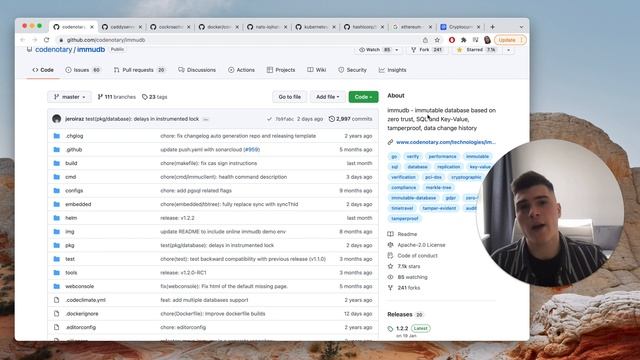Image resolution: width=640 pixels, height=360 pixels.
Task: Toggle the Starred button for the repository
Action: (476, 49)
